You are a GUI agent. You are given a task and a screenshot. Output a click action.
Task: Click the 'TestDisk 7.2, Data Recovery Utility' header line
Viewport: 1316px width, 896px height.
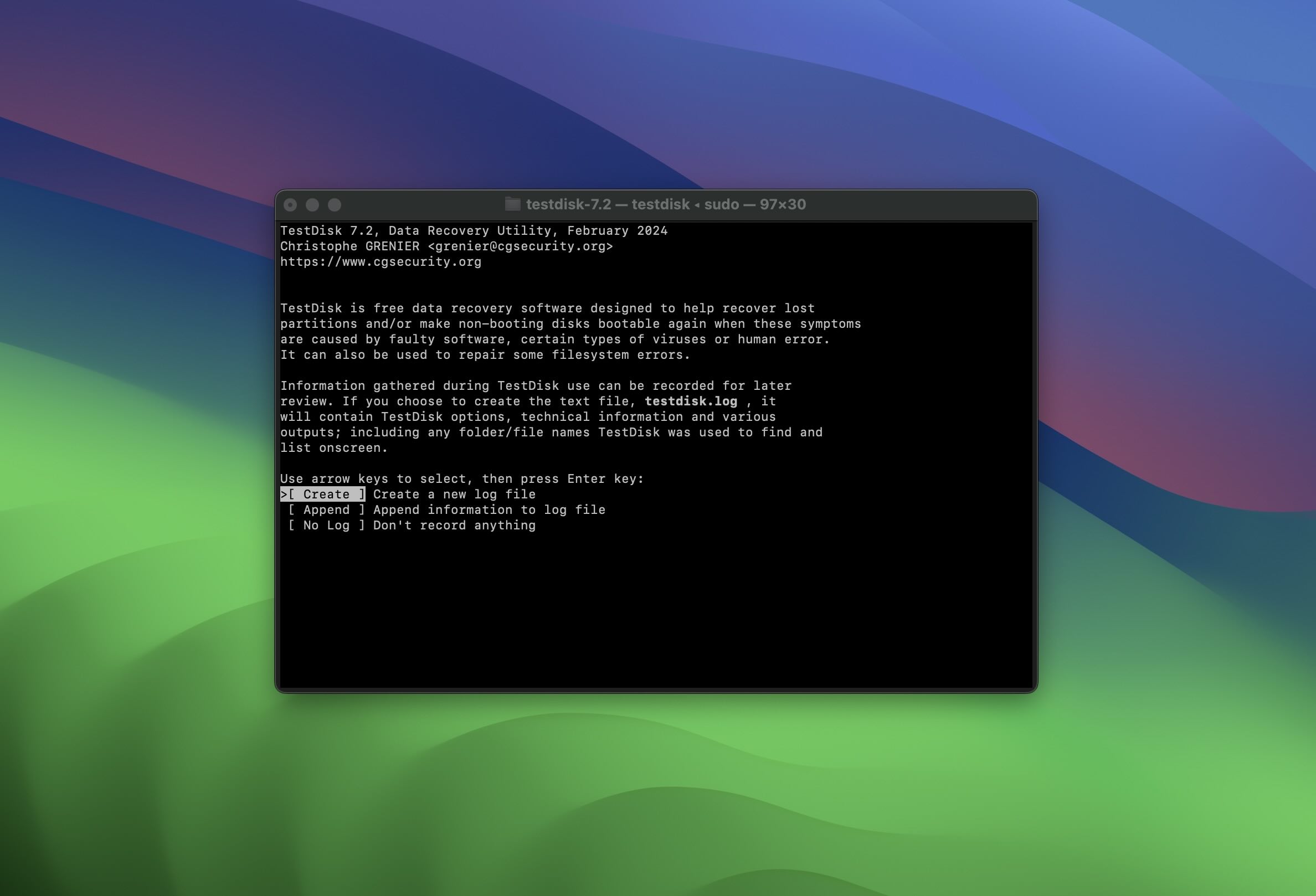click(x=474, y=231)
